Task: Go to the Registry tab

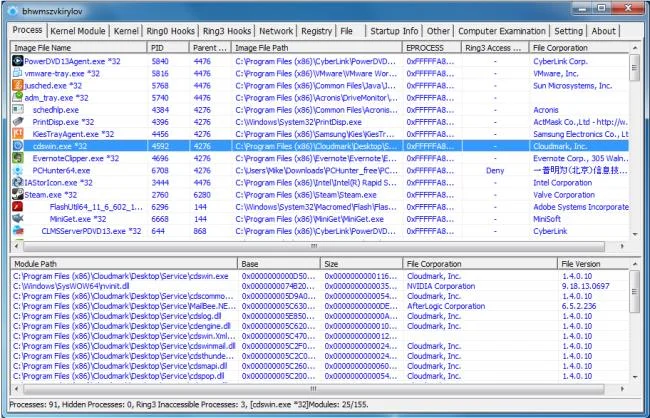Action: pyautogui.click(x=316, y=31)
